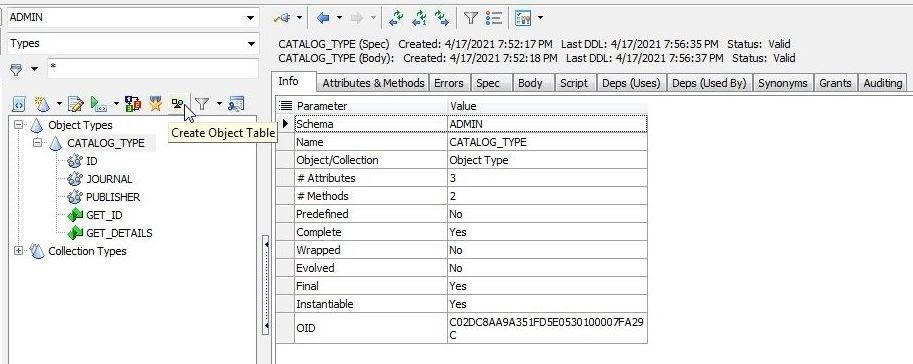The width and height of the screenshot is (913, 364).
Task: Click the object filter field containing asterisk
Action: pyautogui.click(x=152, y=68)
